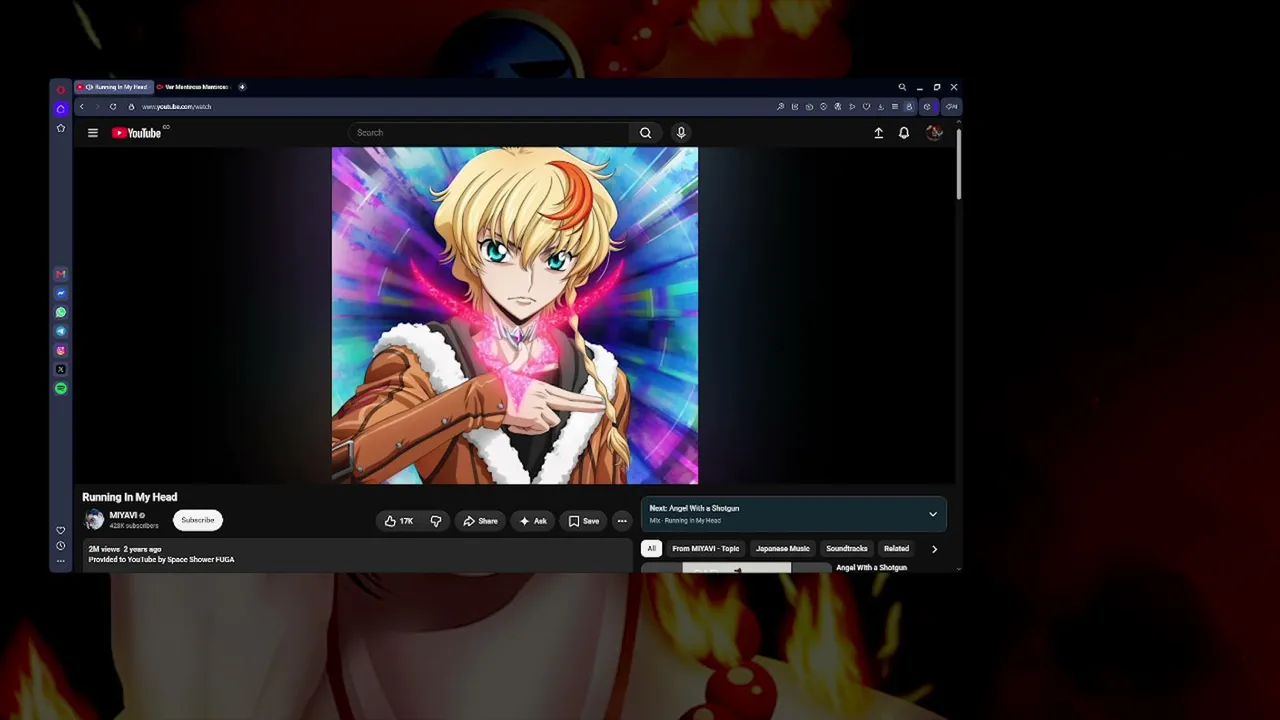1280x720 pixels.
Task: Toggle the ad blocker shield icon
Action: click(x=824, y=107)
